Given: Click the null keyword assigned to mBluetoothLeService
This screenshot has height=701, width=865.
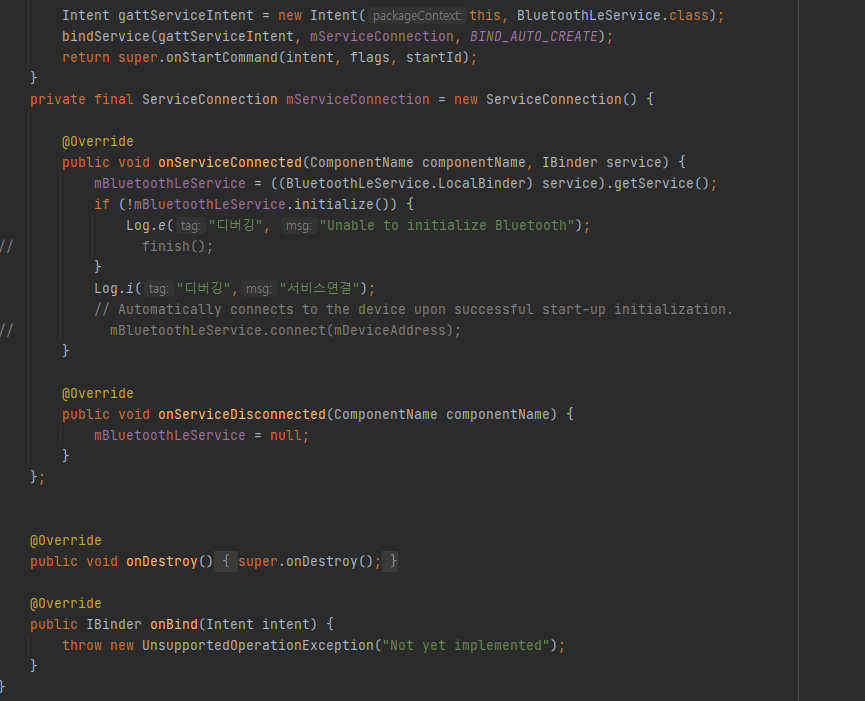Looking at the screenshot, I should tap(285, 435).
